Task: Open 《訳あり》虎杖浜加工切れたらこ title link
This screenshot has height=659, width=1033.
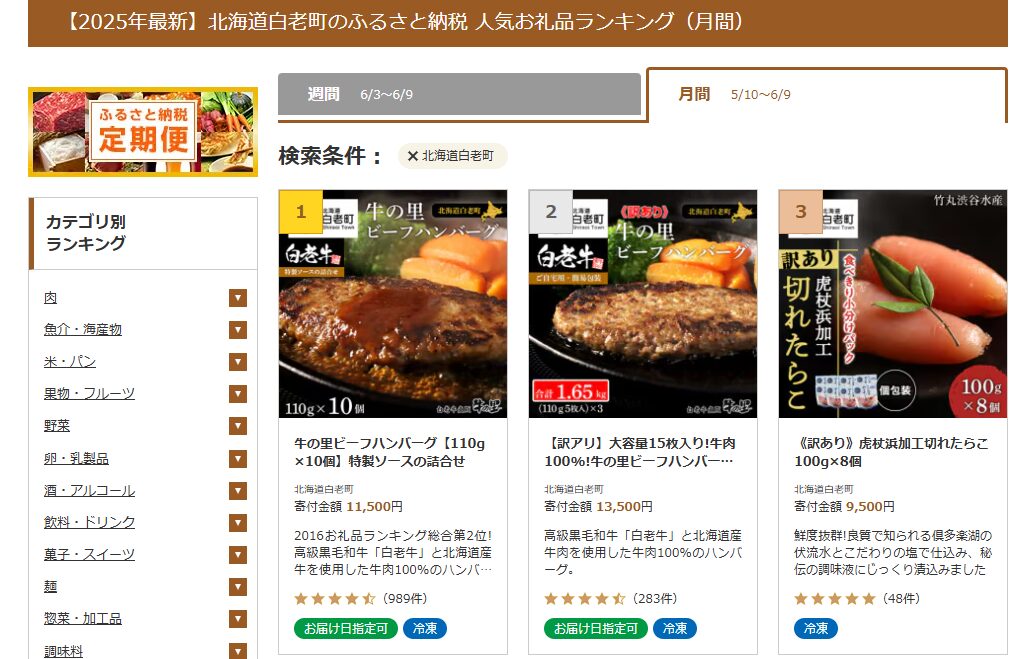Action: pyautogui.click(x=891, y=452)
